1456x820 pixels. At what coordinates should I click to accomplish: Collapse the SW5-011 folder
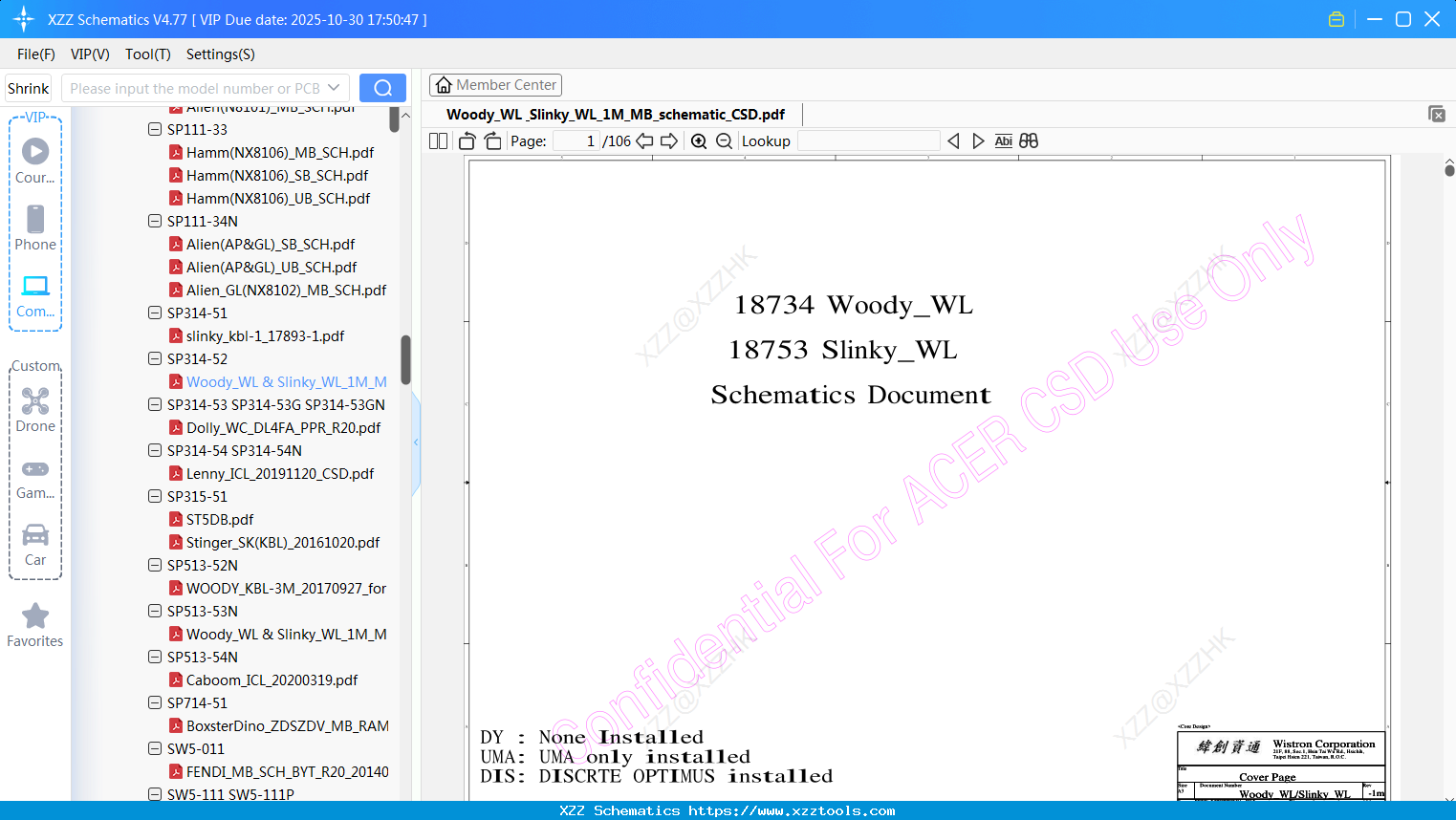[x=155, y=748]
